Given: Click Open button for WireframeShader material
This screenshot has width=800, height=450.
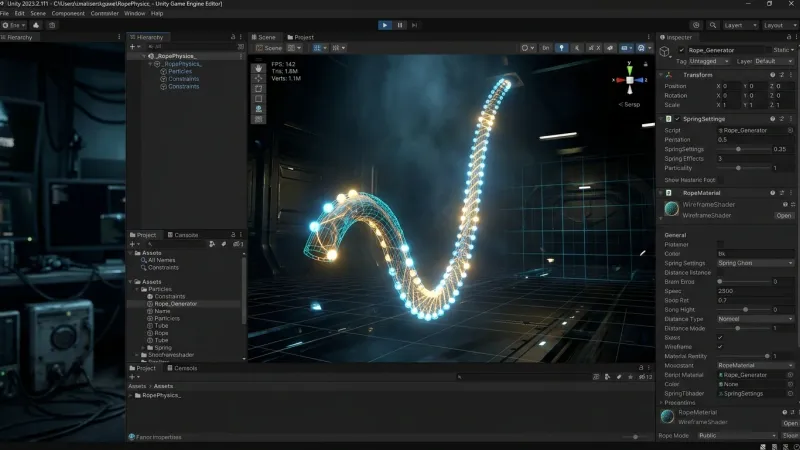Looking at the screenshot, I should click(x=784, y=216).
